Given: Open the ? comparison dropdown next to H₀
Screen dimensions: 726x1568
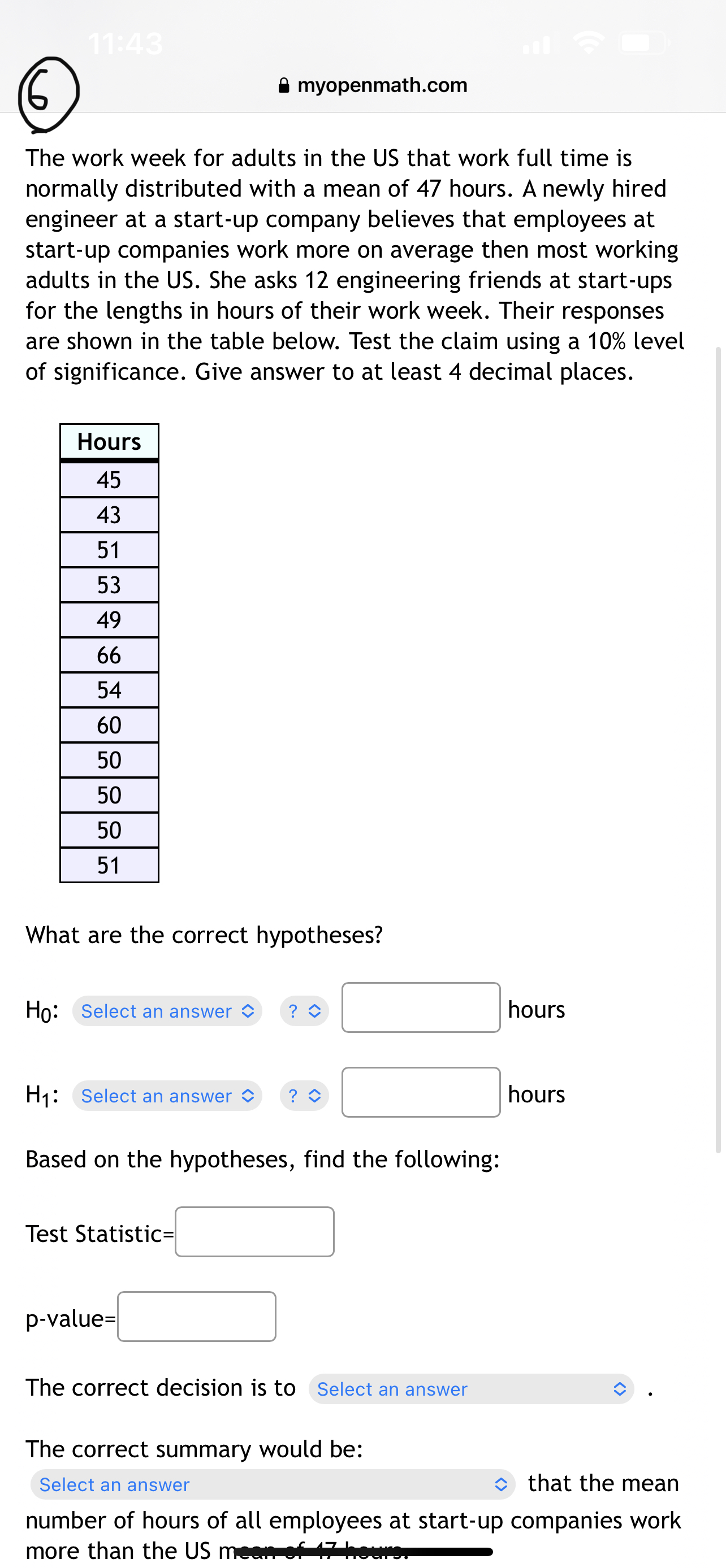Looking at the screenshot, I should (304, 1010).
